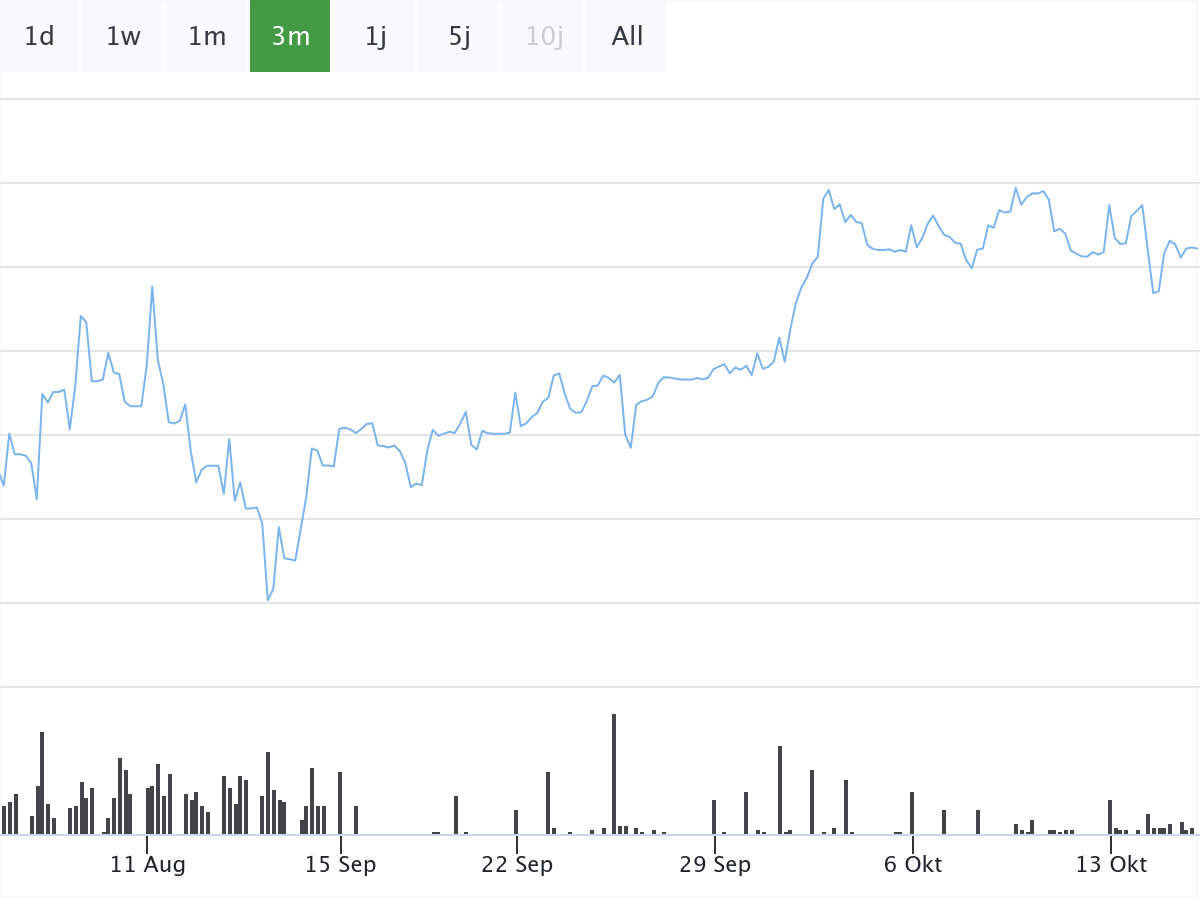Click the tallest volume bar

[614, 774]
